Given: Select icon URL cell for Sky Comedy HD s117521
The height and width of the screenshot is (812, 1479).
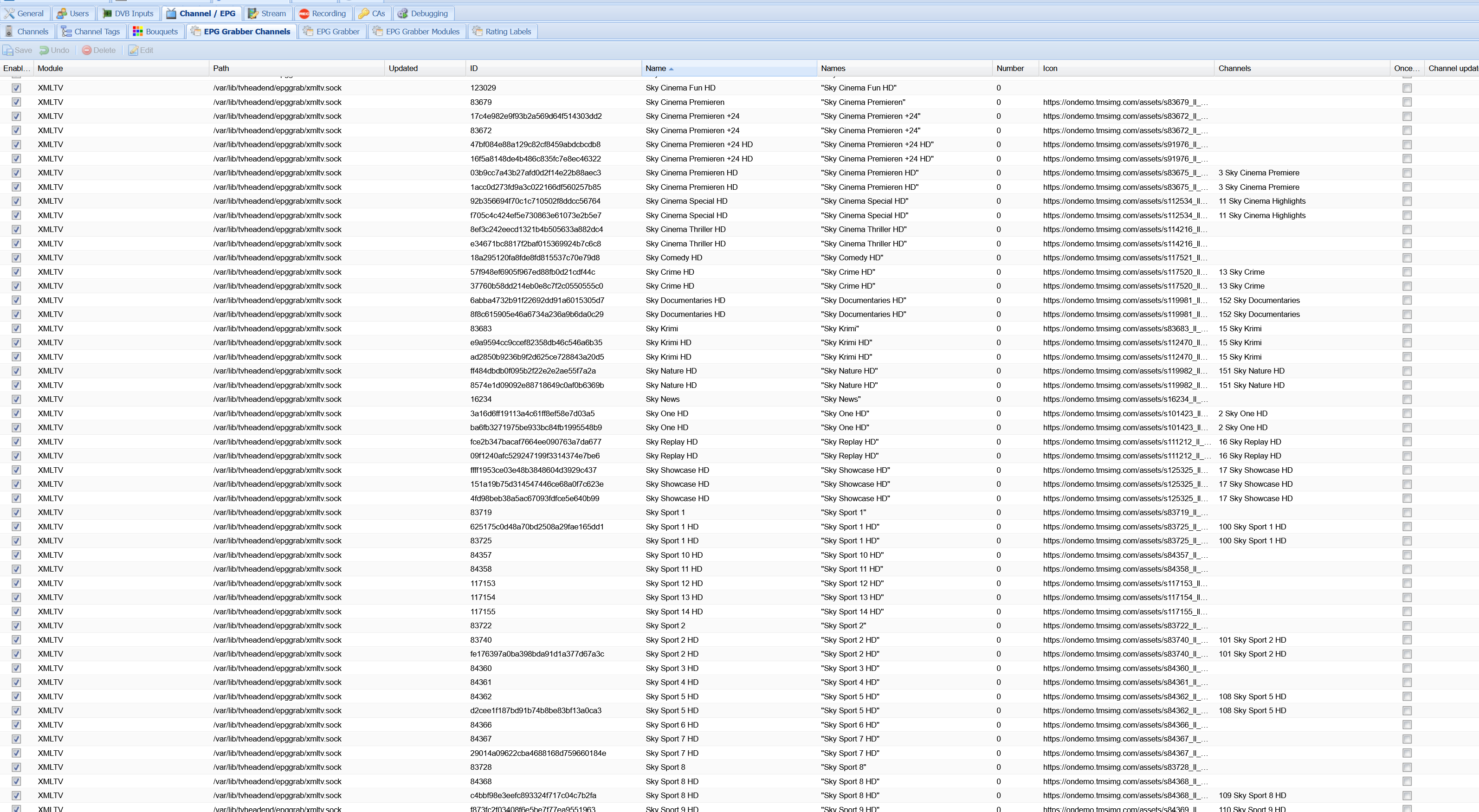Looking at the screenshot, I should (x=1126, y=258).
